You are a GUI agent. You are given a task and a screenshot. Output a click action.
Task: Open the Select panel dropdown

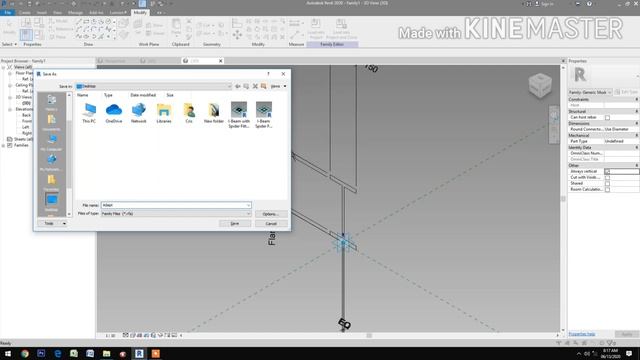(x=9, y=44)
